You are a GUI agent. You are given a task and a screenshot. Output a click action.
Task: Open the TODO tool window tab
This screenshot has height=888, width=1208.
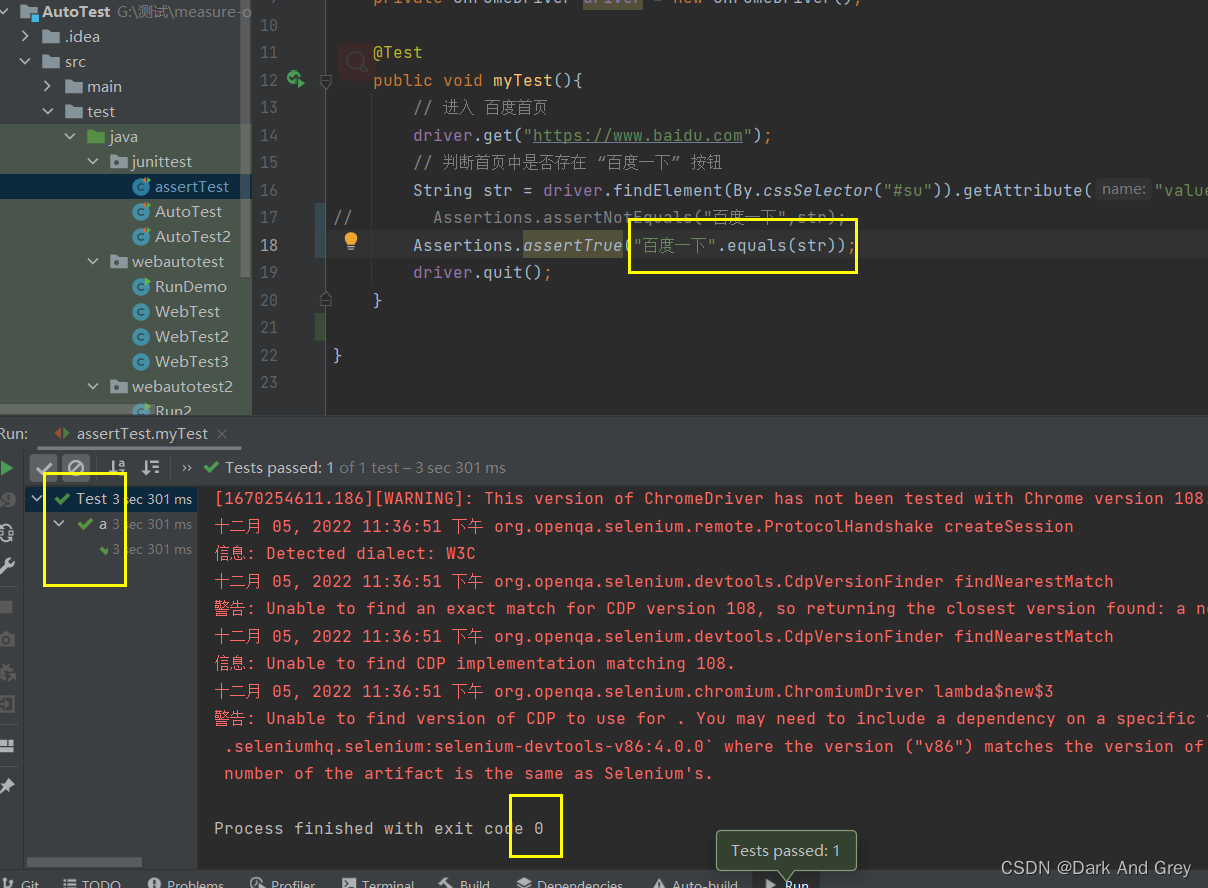(92, 883)
